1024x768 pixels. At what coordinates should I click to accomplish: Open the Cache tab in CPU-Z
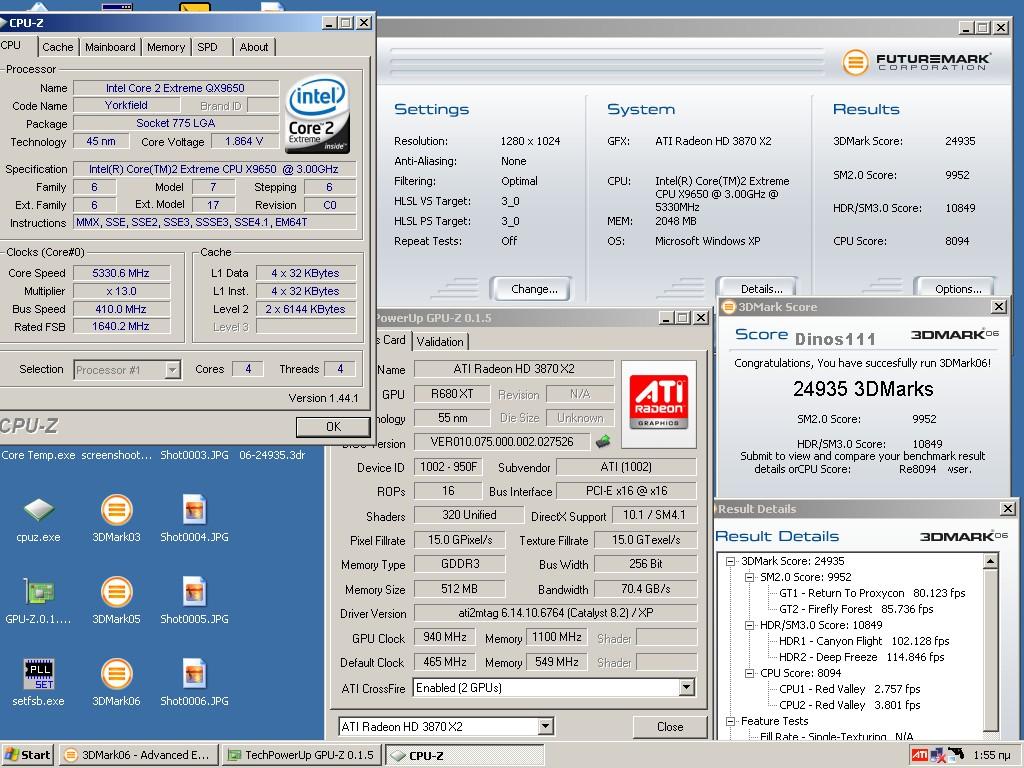57,47
